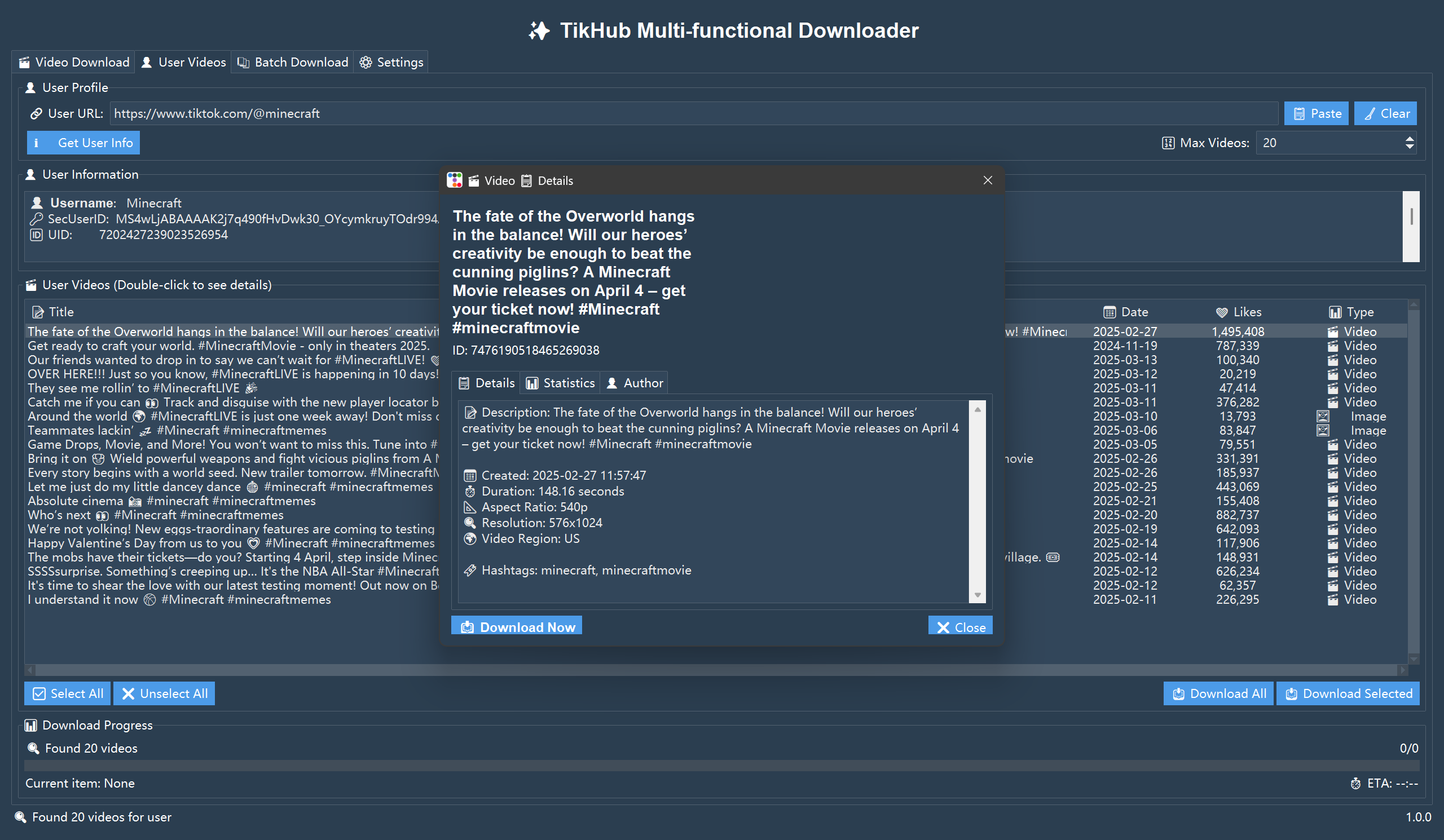Viewport: 1444px width, 840px height.
Task: Click the sparkle icon beside the app title
Action: pos(539,30)
